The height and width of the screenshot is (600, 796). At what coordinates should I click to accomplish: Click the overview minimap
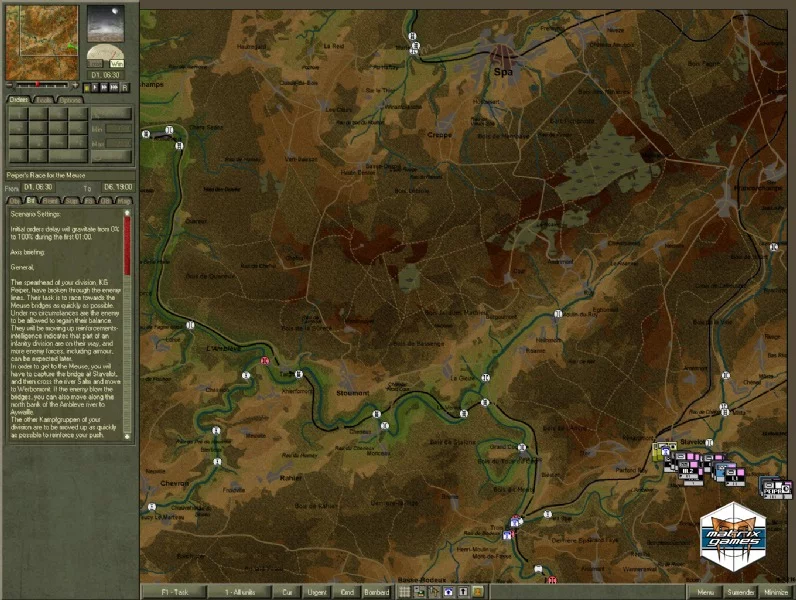coord(42,43)
